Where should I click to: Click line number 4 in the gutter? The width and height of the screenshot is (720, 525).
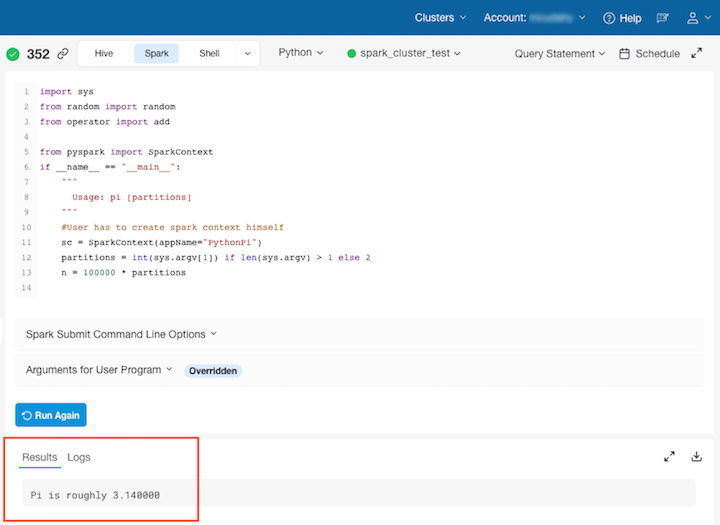point(26,137)
